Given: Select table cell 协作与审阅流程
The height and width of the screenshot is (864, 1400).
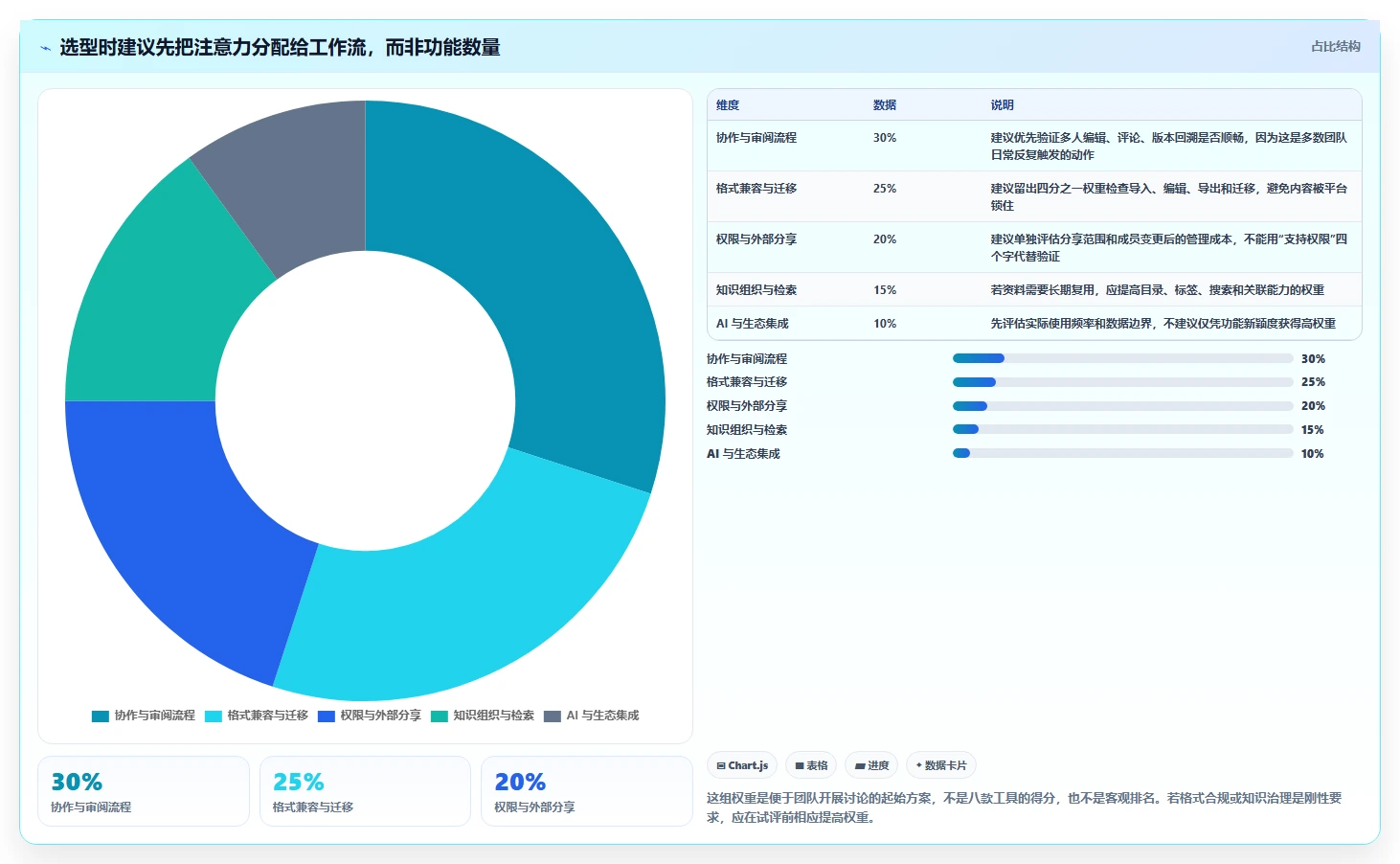Looking at the screenshot, I should pos(756,138).
